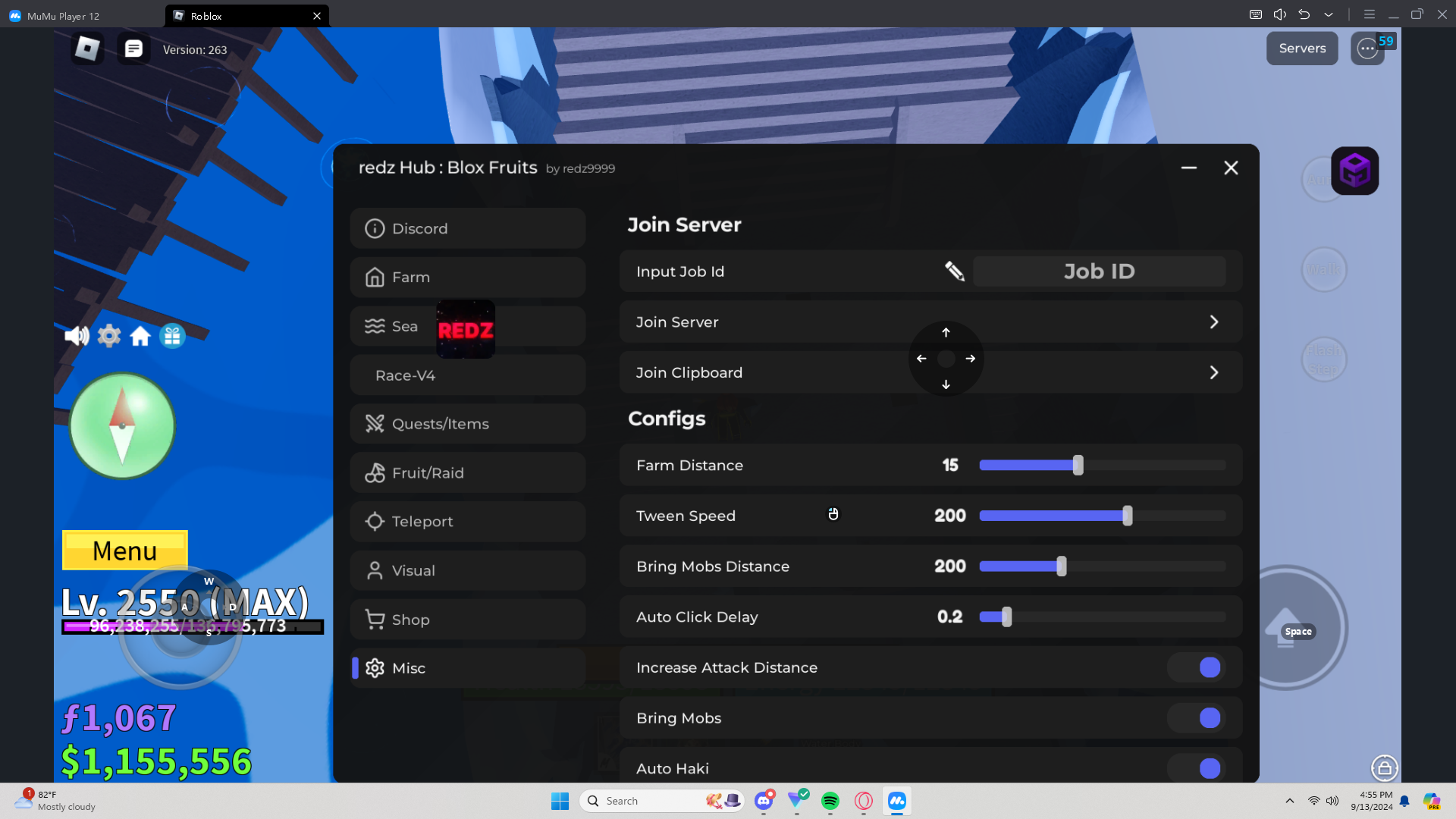Switch to the Teleport tab

[x=468, y=522]
